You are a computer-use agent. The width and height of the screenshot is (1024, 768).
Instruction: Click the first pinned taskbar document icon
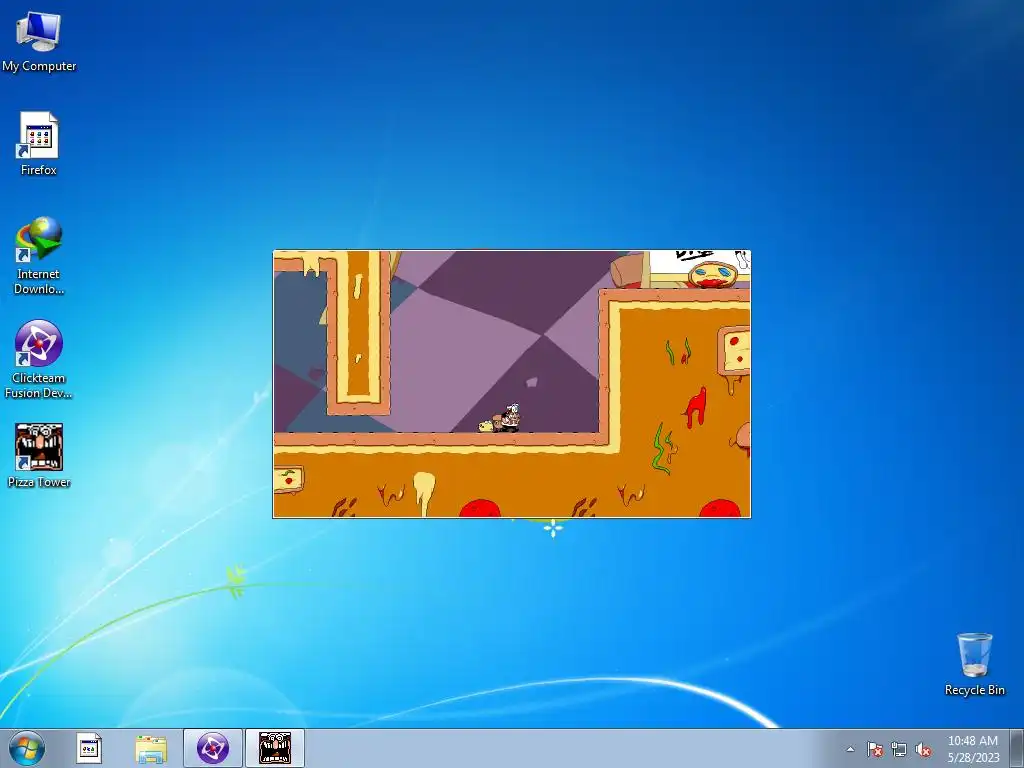[89, 748]
